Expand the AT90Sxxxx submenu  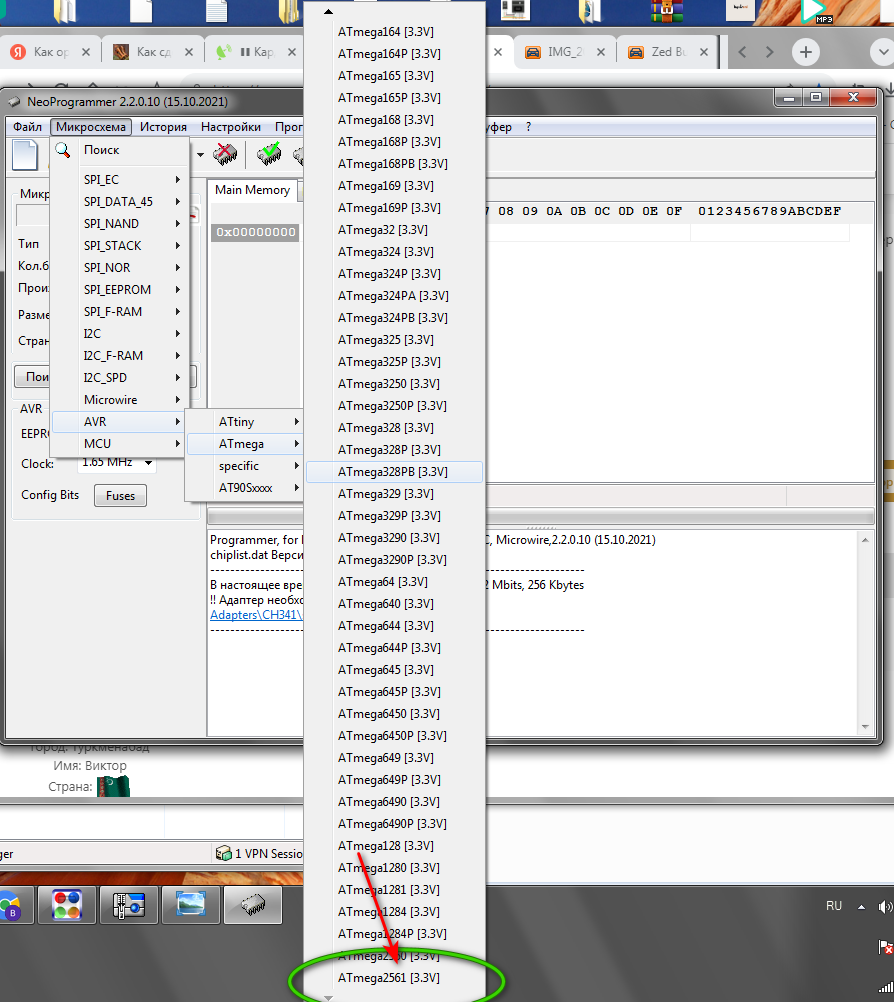(x=297, y=488)
